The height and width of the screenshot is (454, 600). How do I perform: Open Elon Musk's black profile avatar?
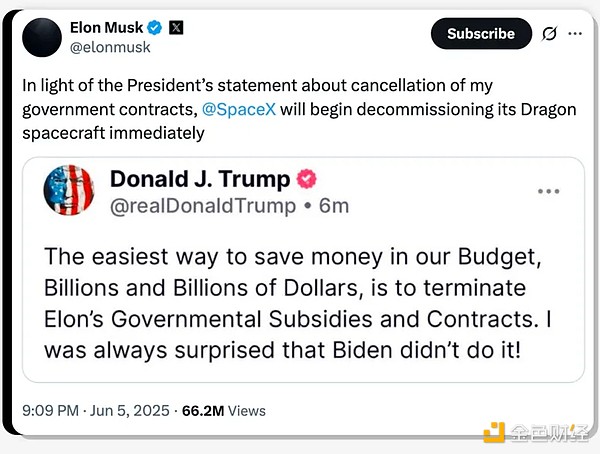tap(41, 35)
